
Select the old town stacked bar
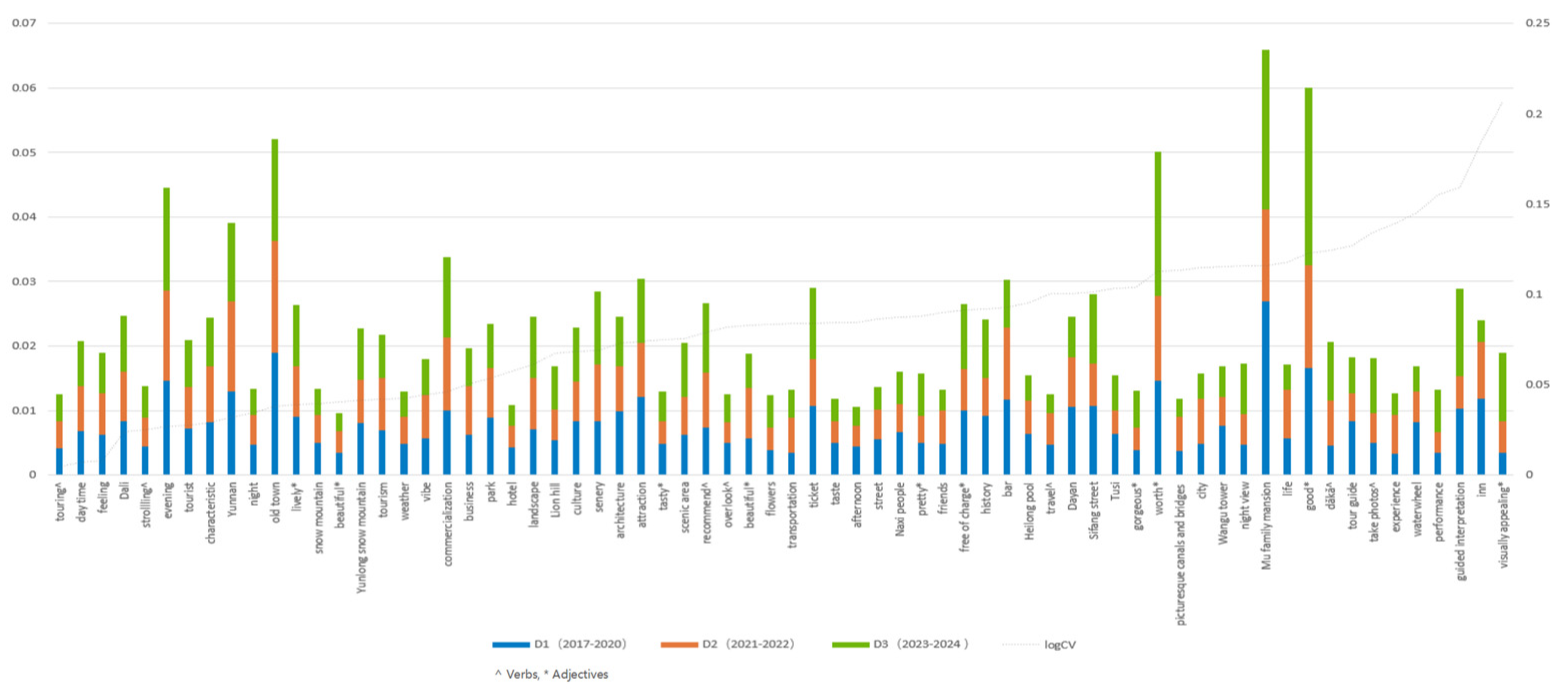(x=275, y=307)
